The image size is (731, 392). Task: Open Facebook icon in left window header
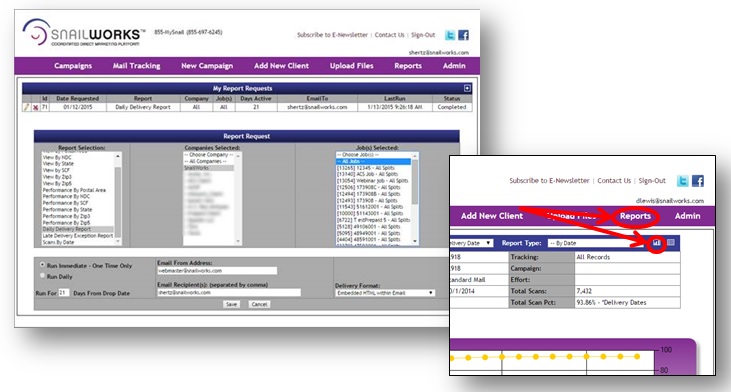coord(463,35)
